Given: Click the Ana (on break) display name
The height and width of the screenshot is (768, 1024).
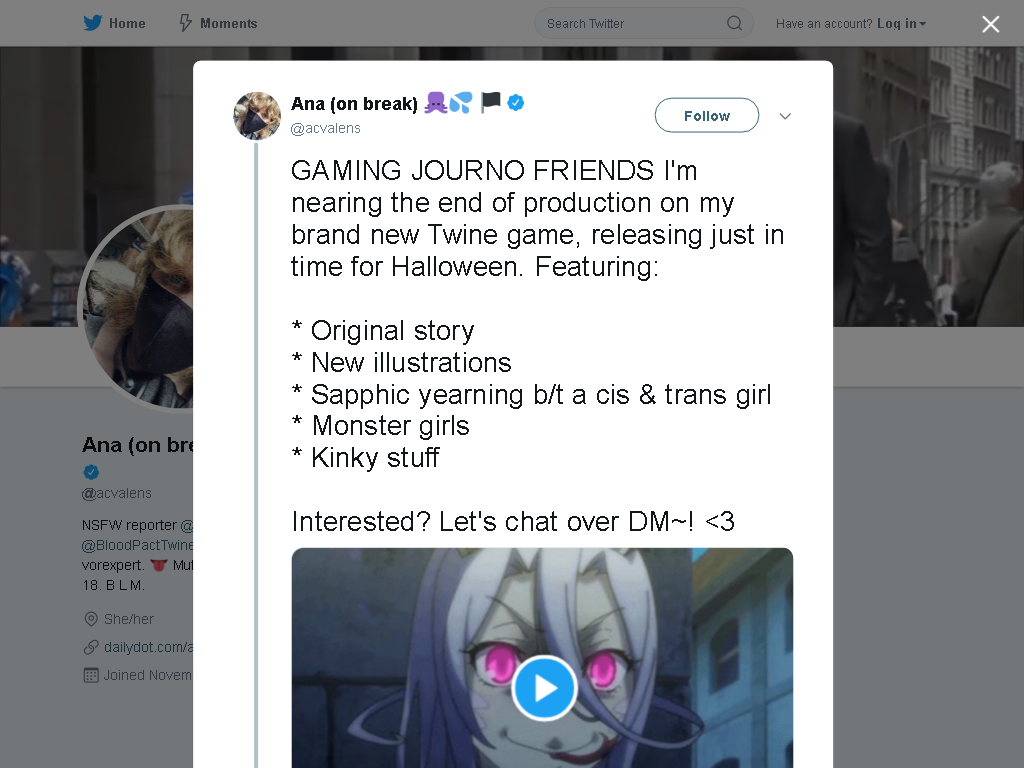Looking at the screenshot, I should [x=354, y=103].
